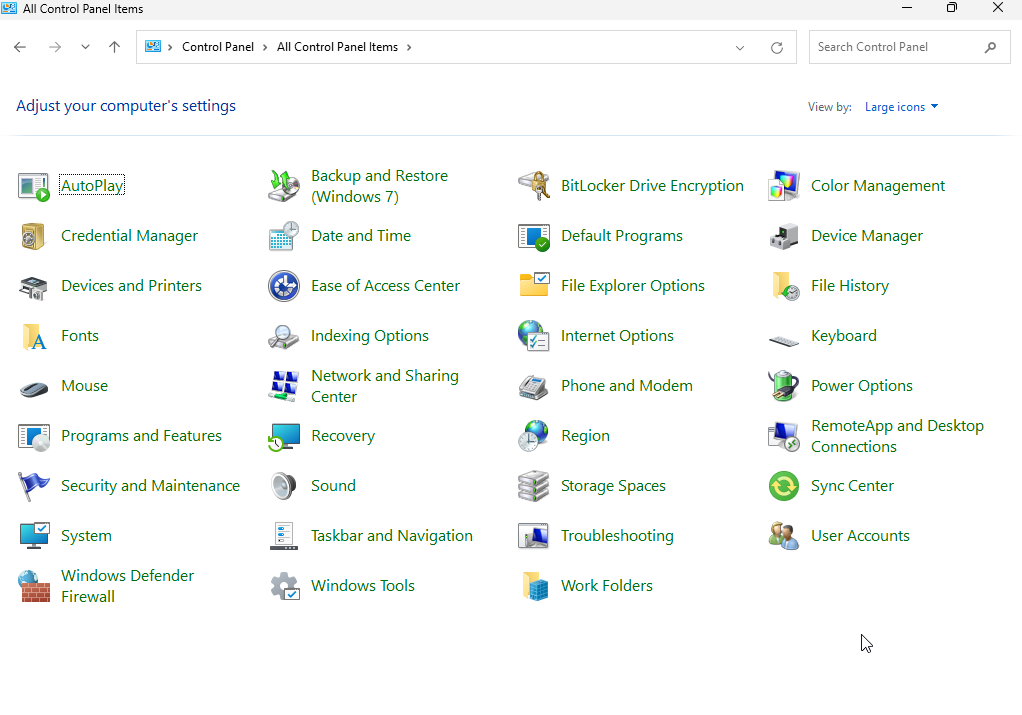Image resolution: width=1022 pixels, height=715 pixels.
Task: Open the Credential Manager safe icon
Action: [x=34, y=236]
